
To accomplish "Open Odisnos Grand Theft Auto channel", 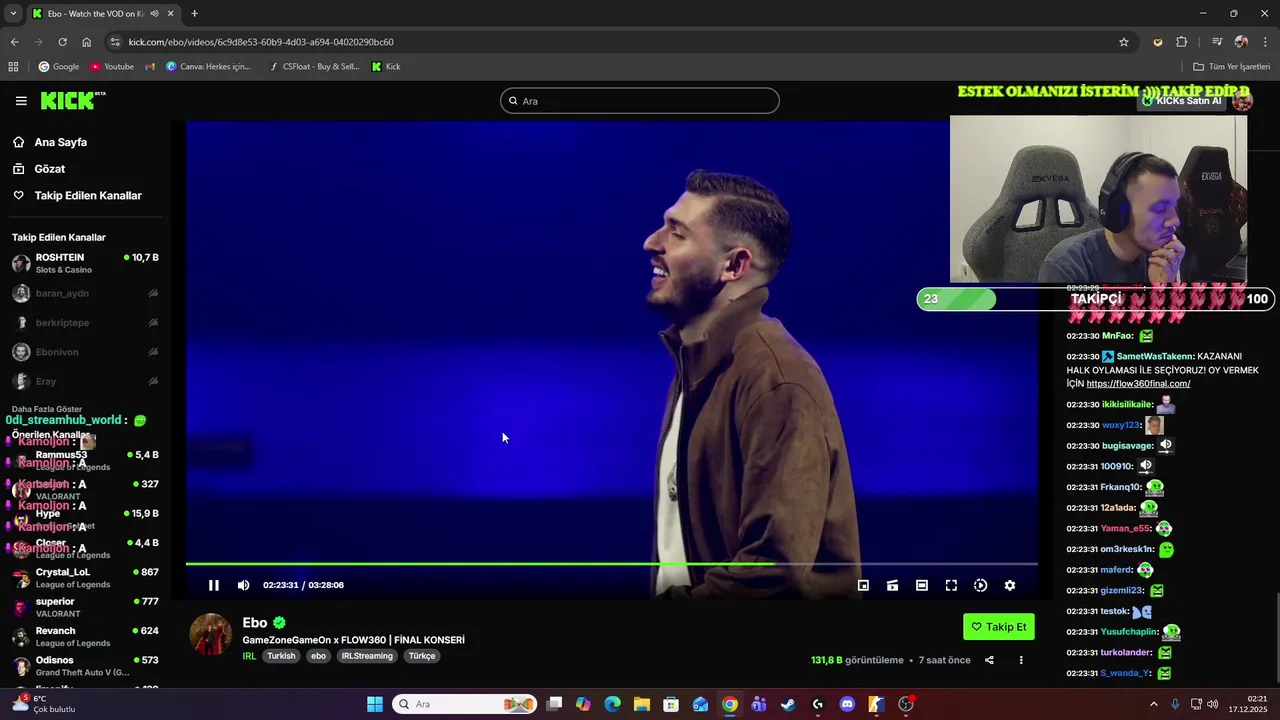I will pyautogui.click(x=85, y=666).
